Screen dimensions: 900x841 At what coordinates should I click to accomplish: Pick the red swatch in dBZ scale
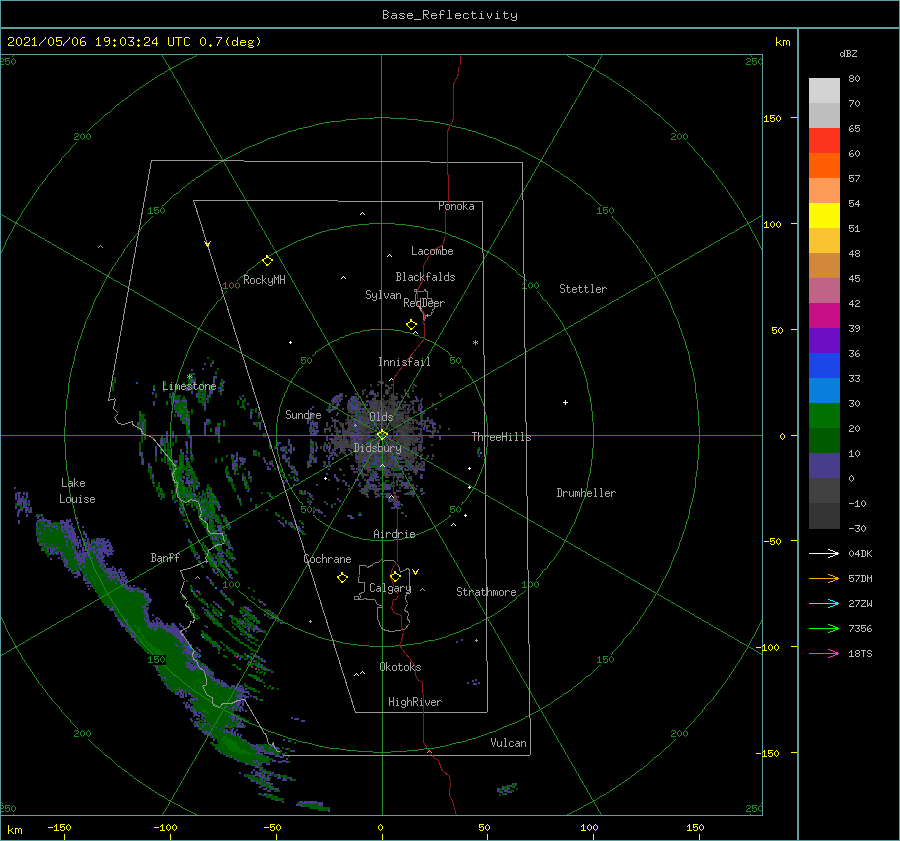tap(824, 141)
